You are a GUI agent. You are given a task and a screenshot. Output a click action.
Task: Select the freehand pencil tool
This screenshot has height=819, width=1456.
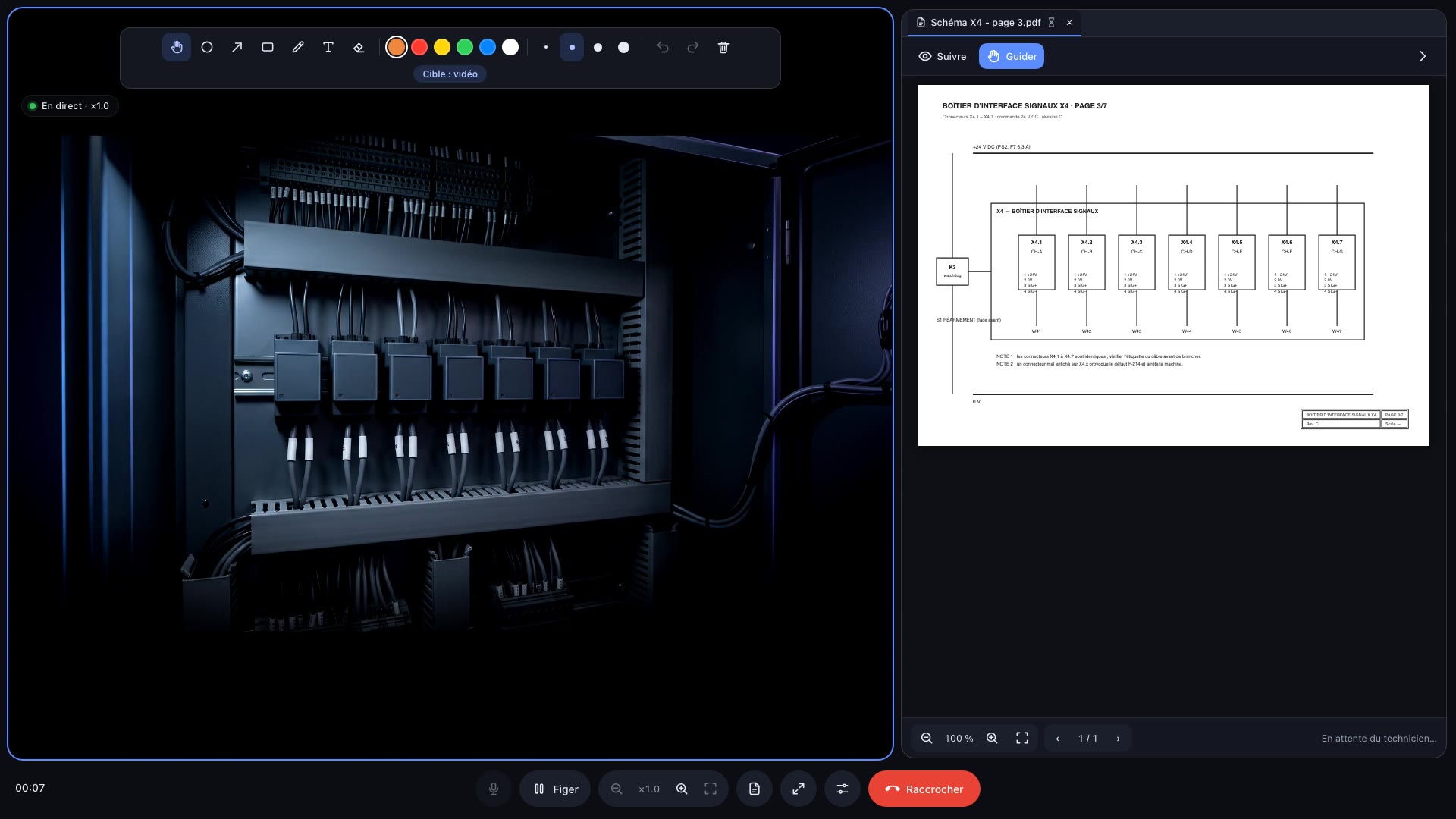point(298,47)
